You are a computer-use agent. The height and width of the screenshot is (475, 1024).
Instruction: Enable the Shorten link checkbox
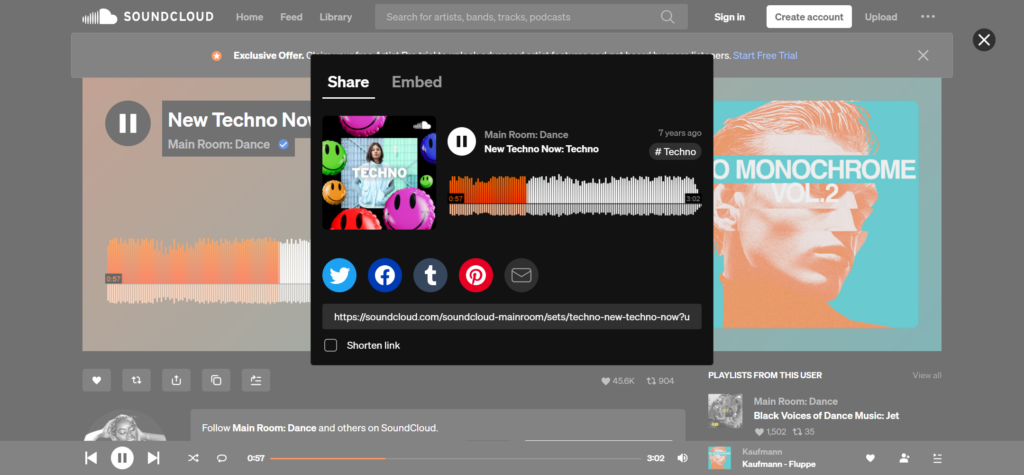[330, 345]
